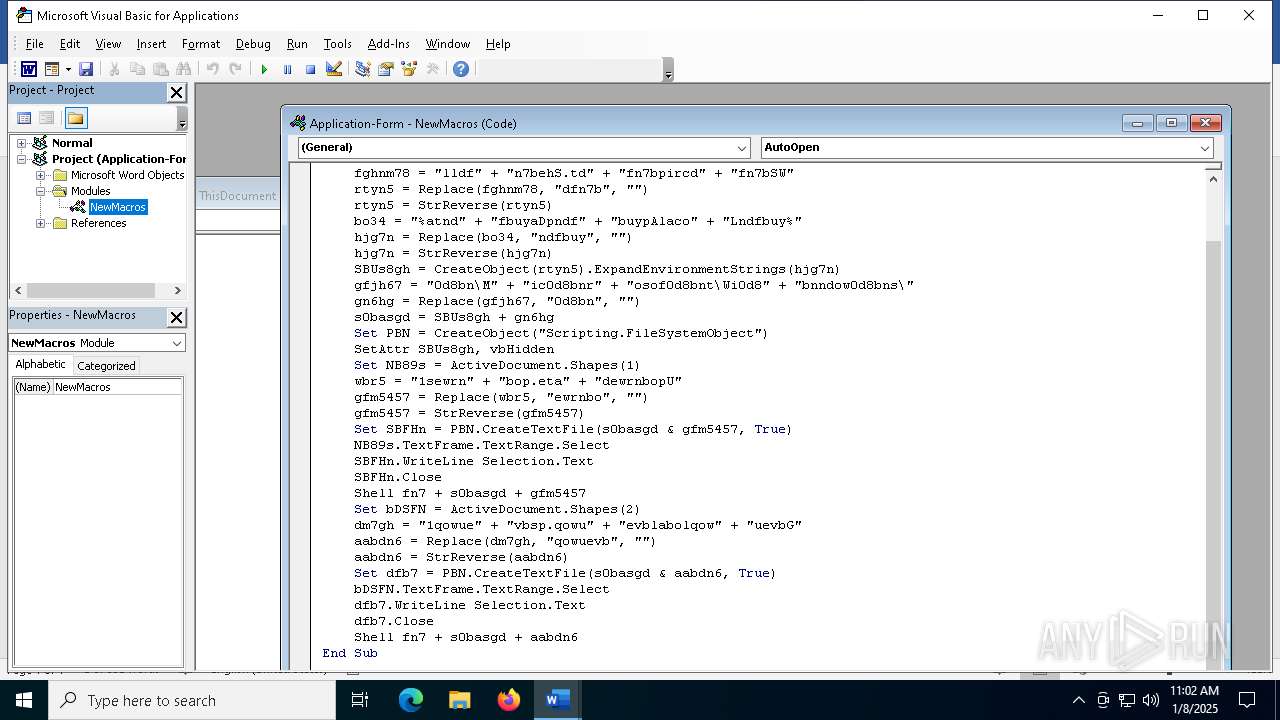Click the Copy toolbar icon
The height and width of the screenshot is (720, 1280).
pos(137,69)
